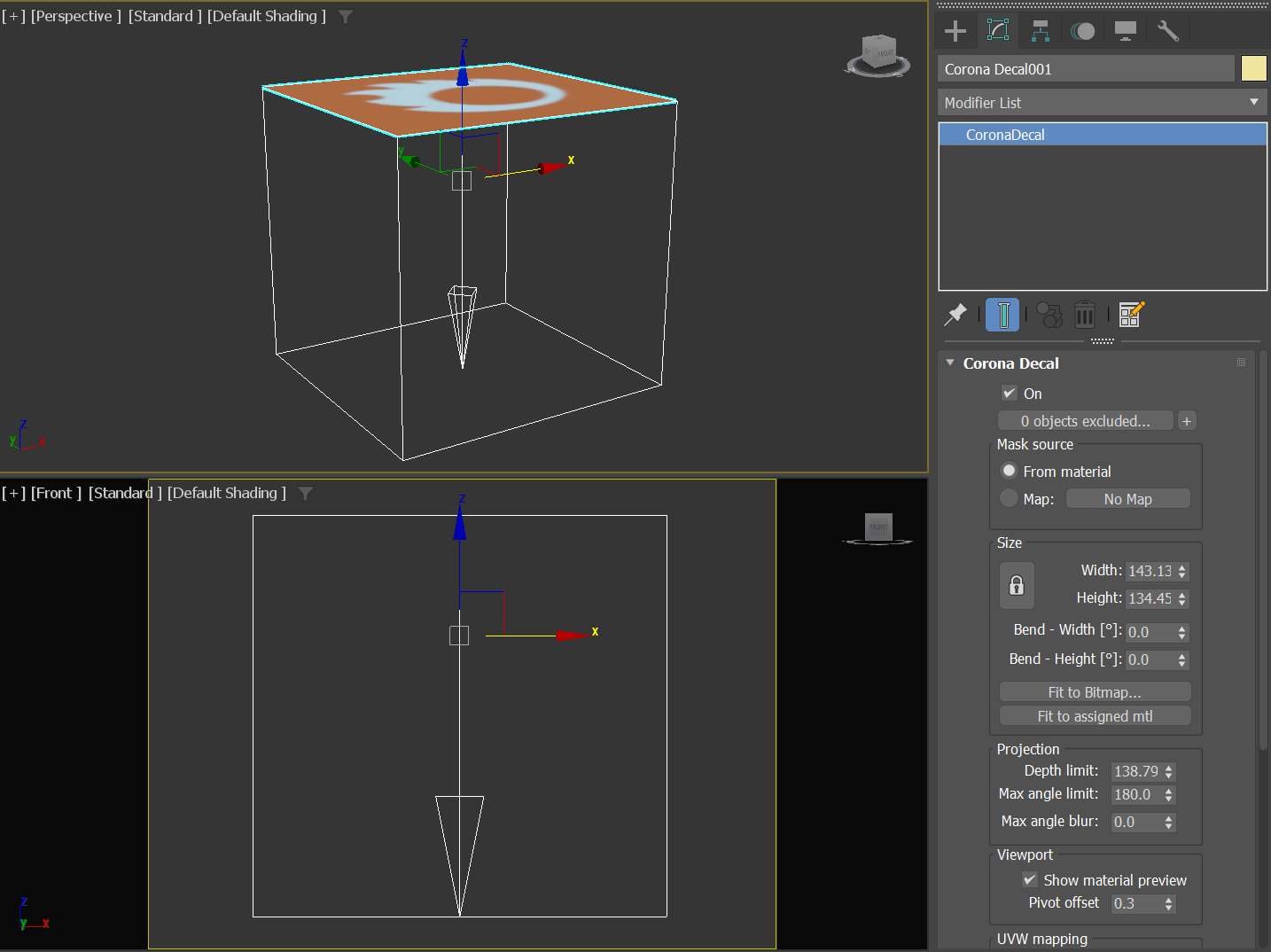
Task: Open the Modifier List dropdown
Action: 1102,102
